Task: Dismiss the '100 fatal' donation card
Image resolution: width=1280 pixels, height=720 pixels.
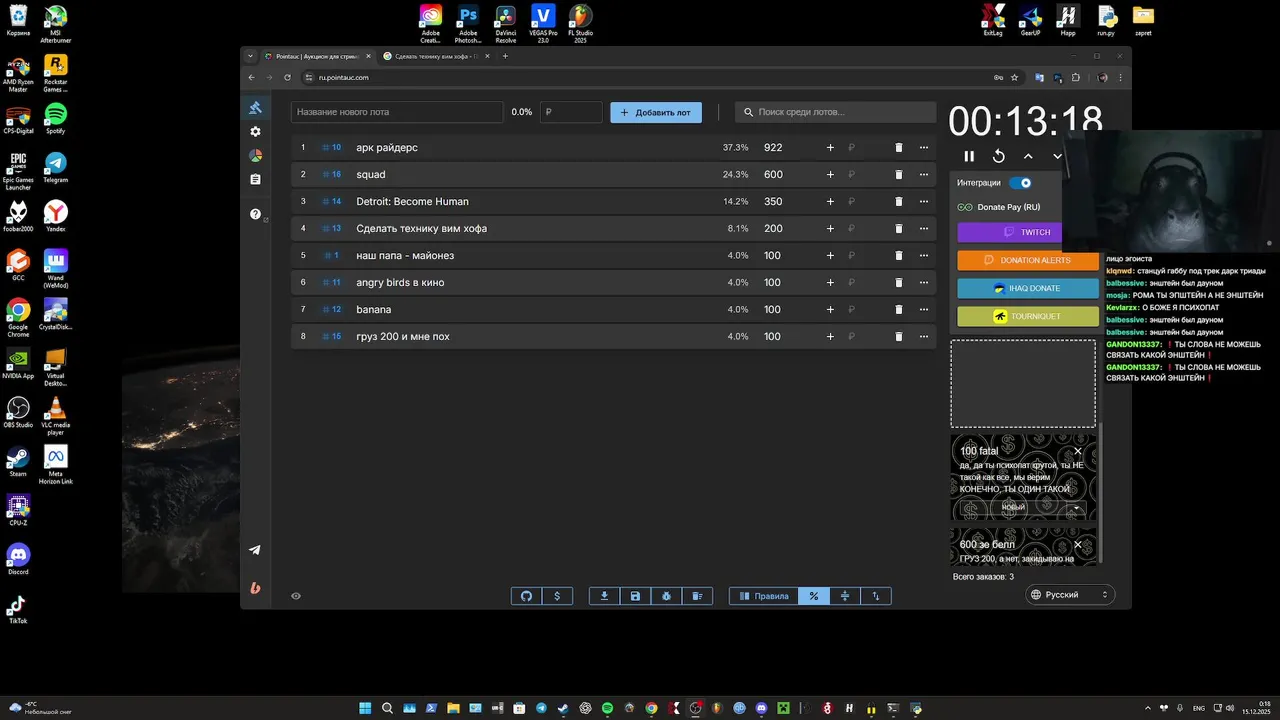Action: pos(1078,451)
